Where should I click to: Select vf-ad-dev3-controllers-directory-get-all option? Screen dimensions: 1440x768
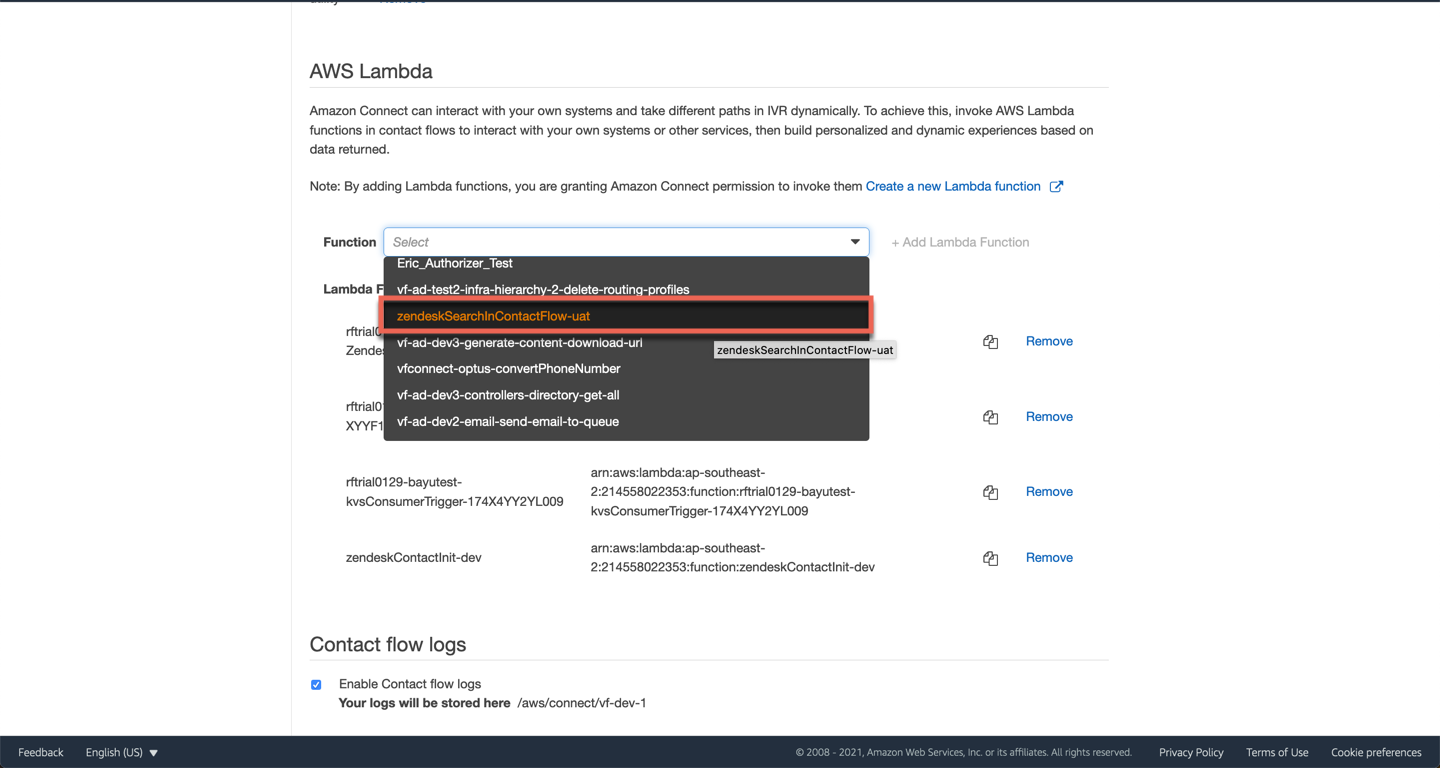pyautogui.click(x=508, y=395)
